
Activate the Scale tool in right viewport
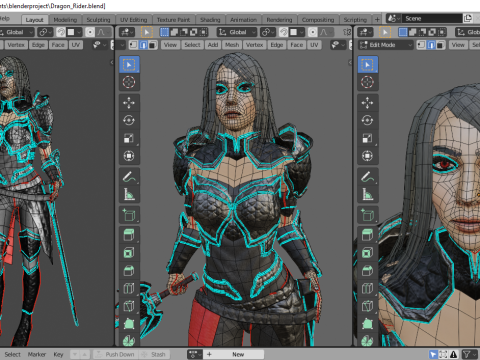(367, 138)
